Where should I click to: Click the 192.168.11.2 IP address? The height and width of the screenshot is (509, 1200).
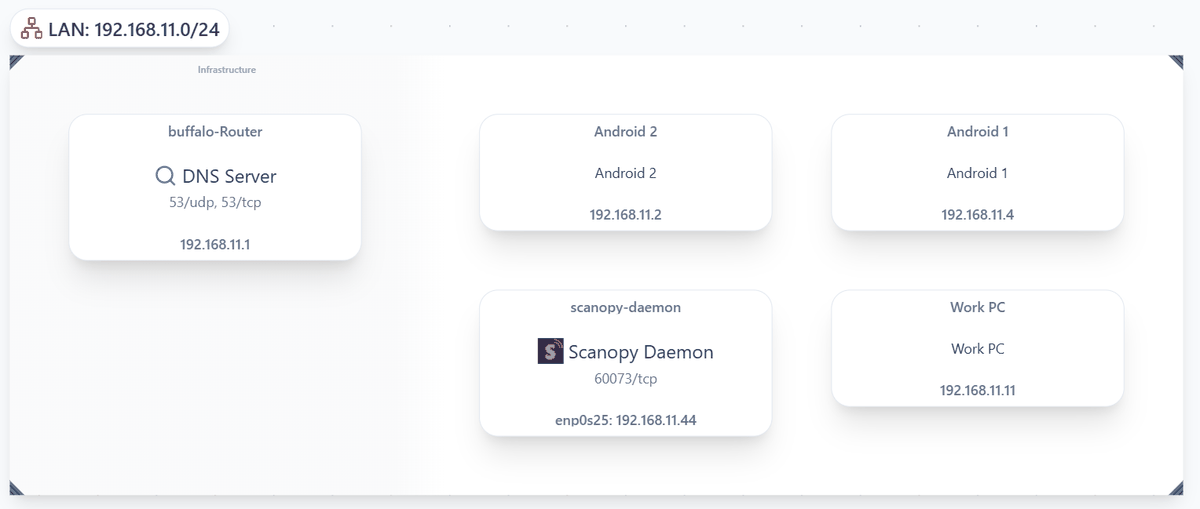pos(625,213)
